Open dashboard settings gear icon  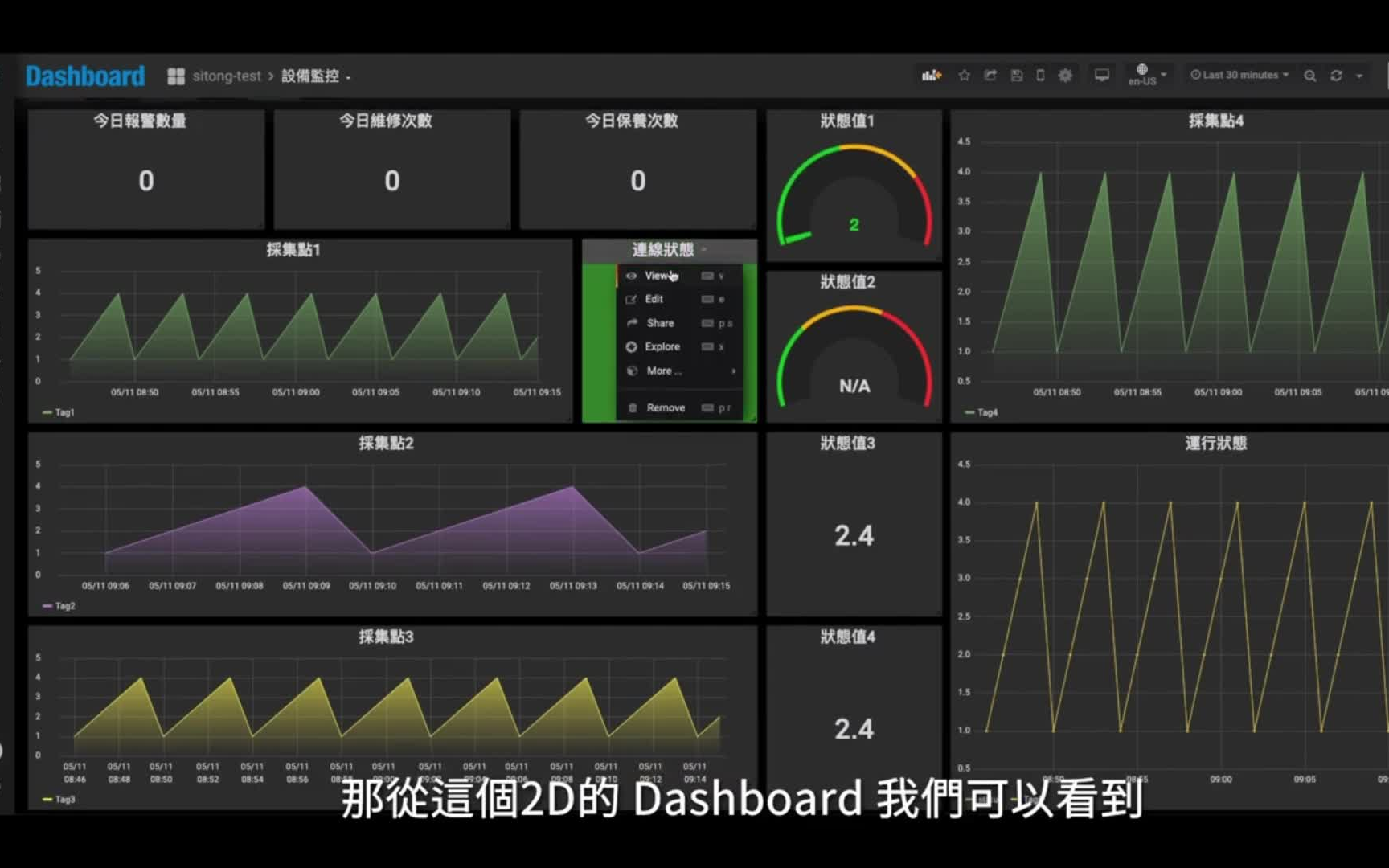[1064, 75]
